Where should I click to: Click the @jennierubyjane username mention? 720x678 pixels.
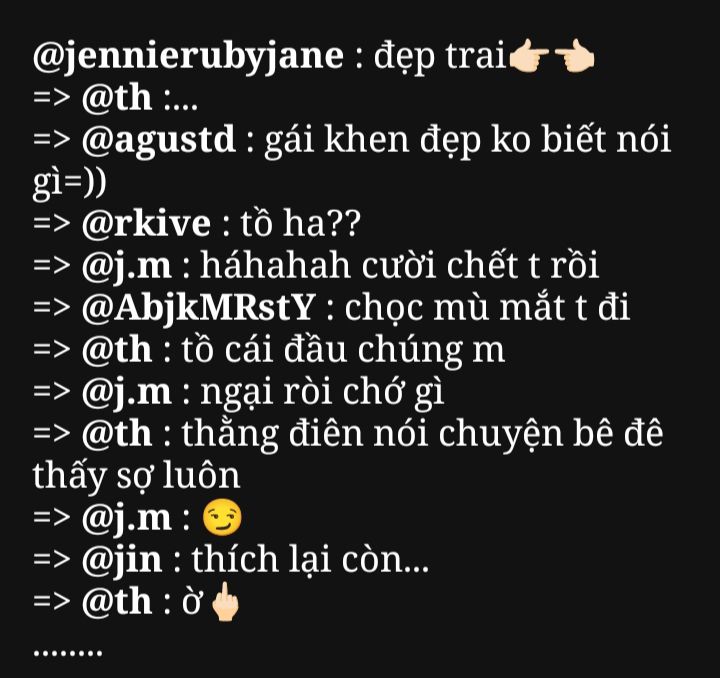click(x=188, y=57)
